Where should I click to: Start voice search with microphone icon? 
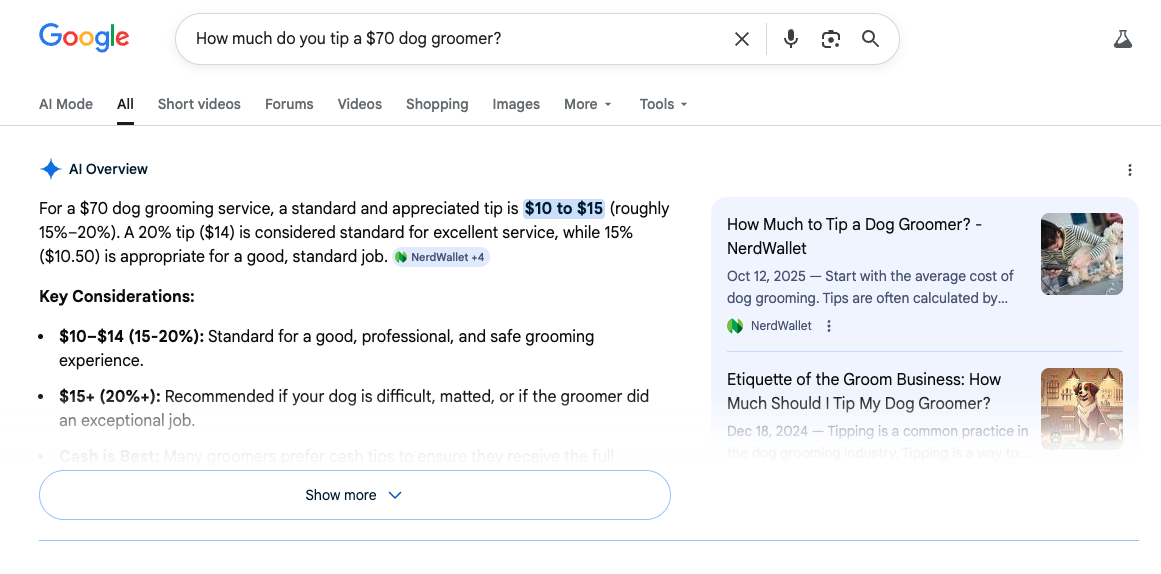pos(791,39)
